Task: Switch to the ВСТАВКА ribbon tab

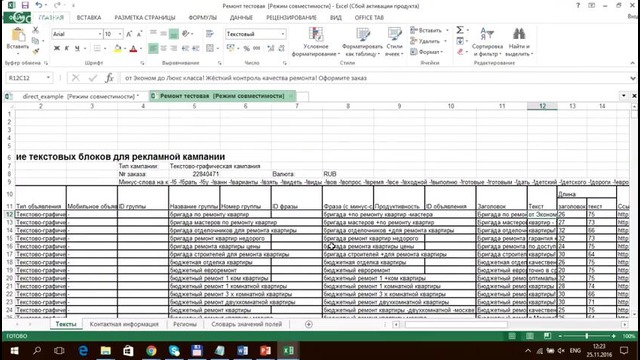Action: [x=89, y=18]
